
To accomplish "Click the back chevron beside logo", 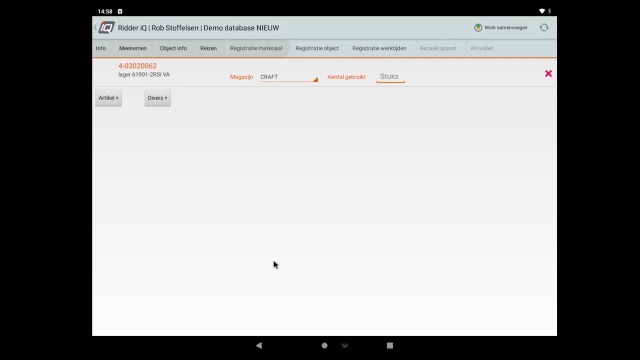I will click(95, 27).
